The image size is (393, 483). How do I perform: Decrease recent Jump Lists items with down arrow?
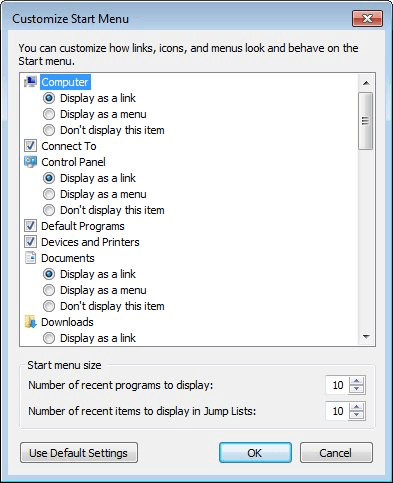pos(357,415)
